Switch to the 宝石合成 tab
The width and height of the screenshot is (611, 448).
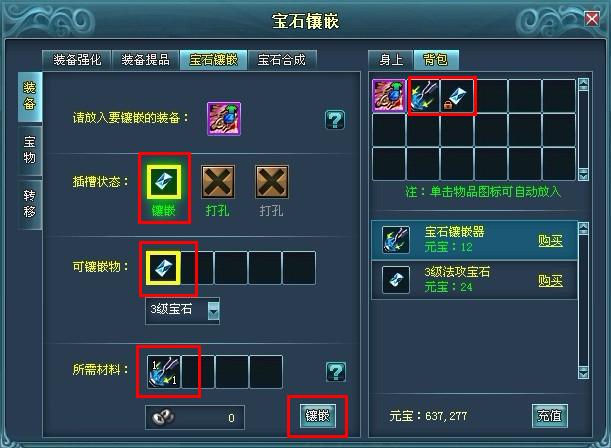click(282, 60)
